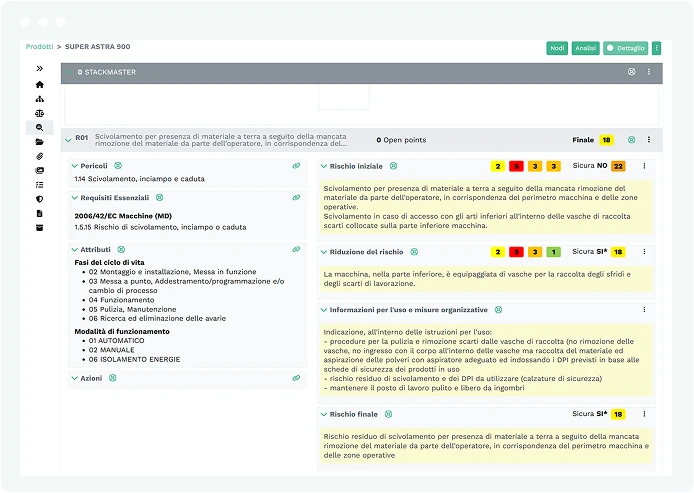Click the circular icon beside Attributi title
694x493 pixels.
(121, 249)
